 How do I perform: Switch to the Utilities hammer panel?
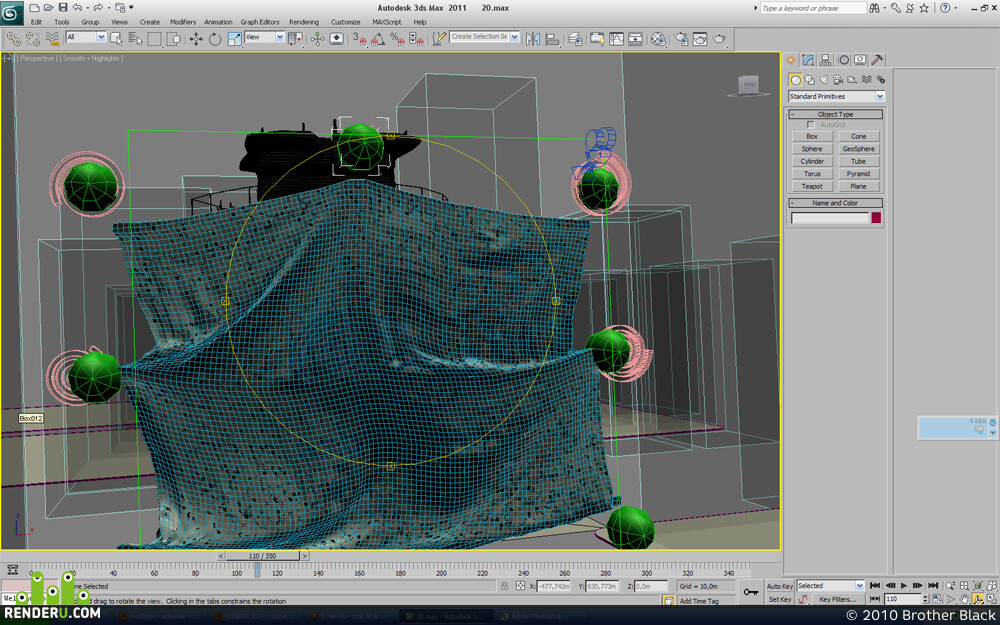click(878, 60)
